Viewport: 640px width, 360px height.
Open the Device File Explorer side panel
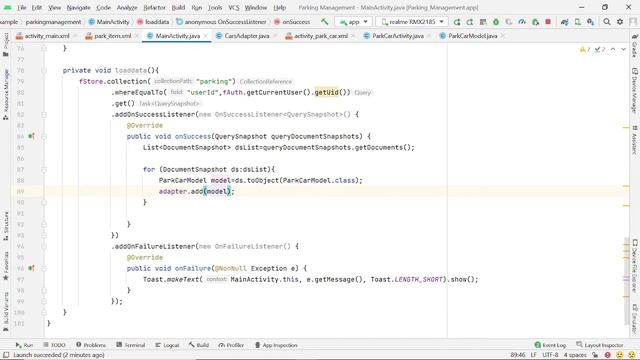[x=635, y=266]
